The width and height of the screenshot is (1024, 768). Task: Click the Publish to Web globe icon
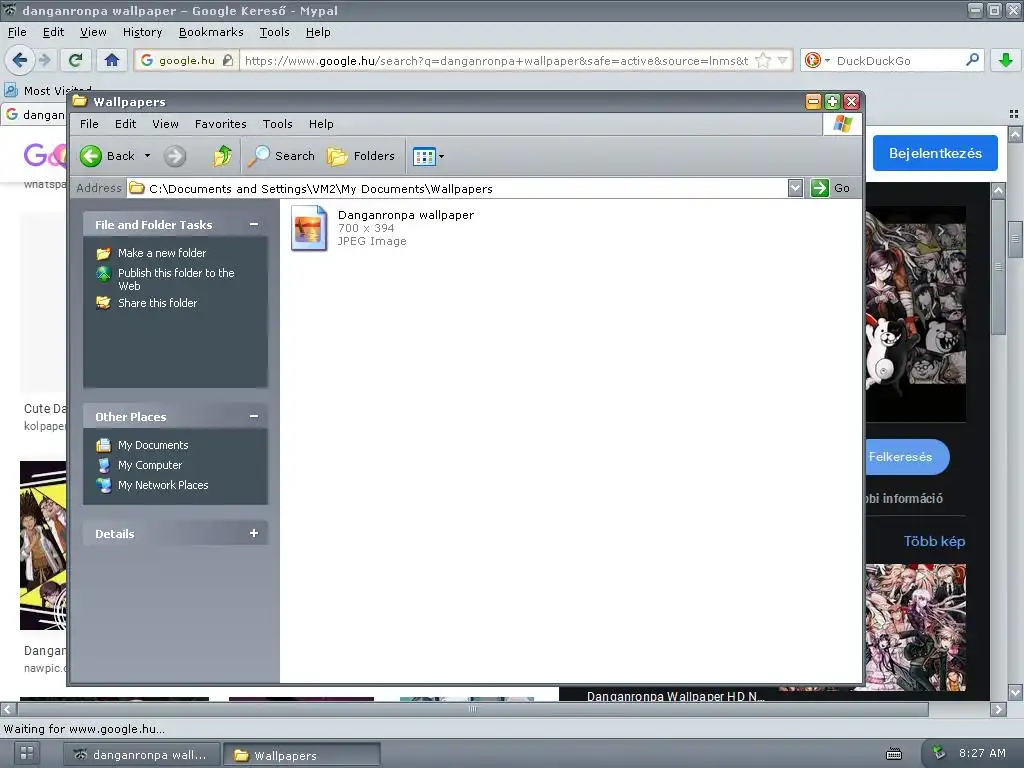pyautogui.click(x=103, y=274)
